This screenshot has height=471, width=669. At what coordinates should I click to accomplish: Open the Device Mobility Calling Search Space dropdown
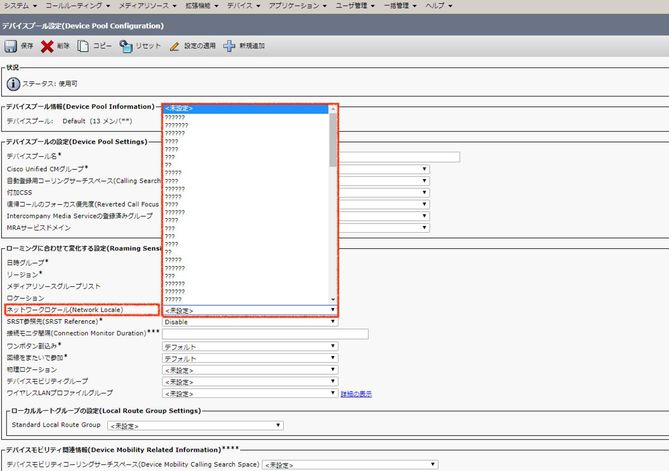click(x=350, y=465)
